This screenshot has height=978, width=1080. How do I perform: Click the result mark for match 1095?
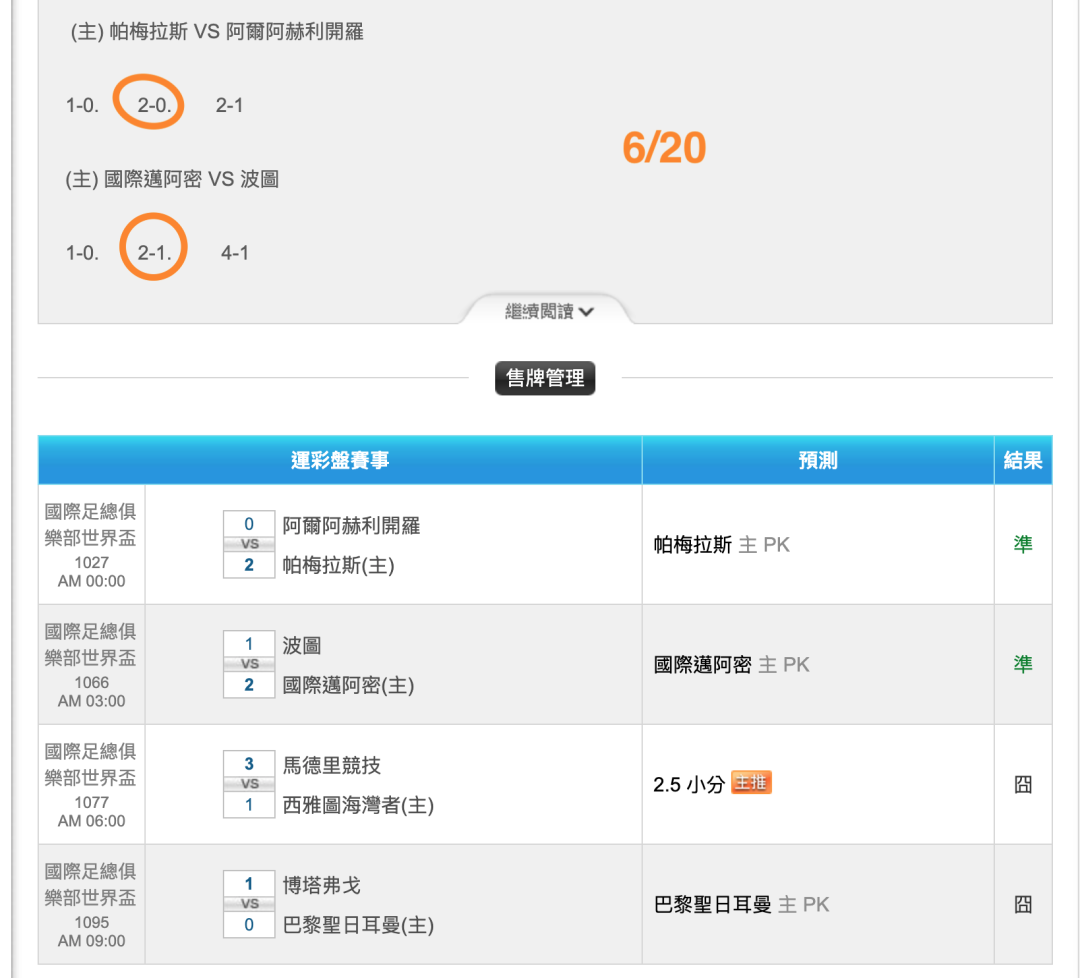coord(1023,904)
